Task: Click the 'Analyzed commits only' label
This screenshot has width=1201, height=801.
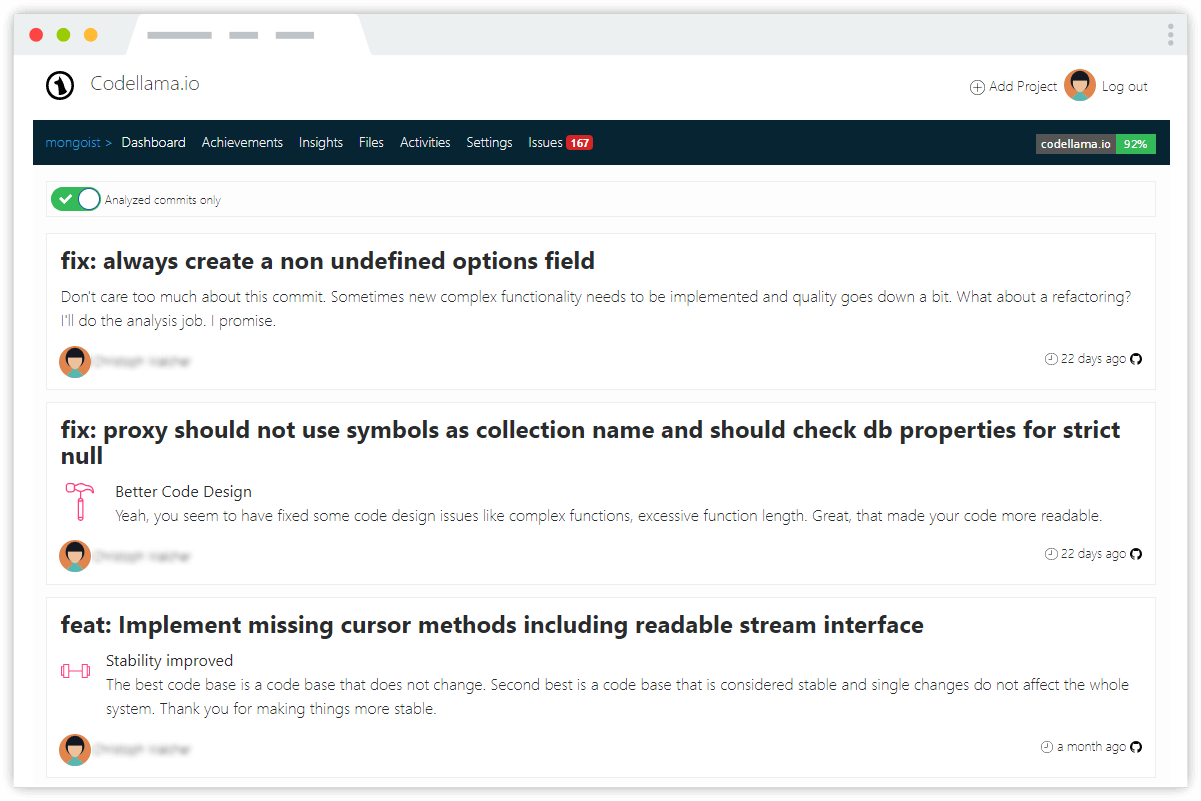Action: point(163,200)
